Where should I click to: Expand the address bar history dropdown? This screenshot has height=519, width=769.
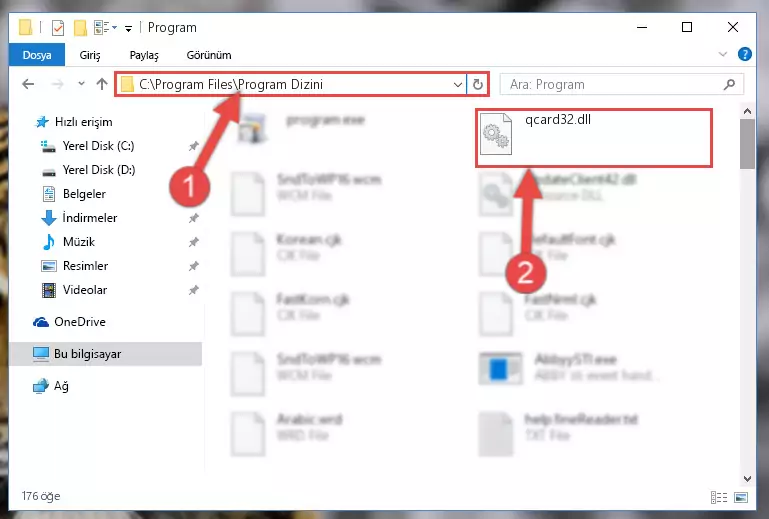(458, 84)
